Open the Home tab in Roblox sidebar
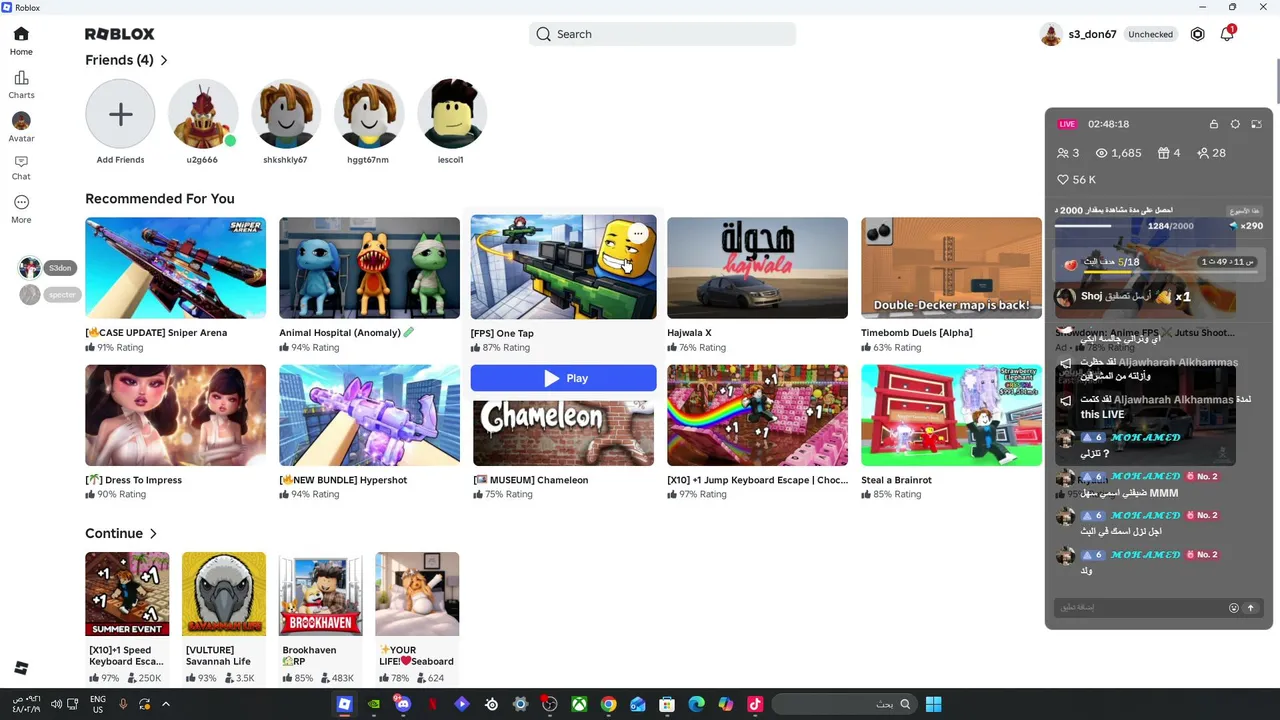Image resolution: width=1280 pixels, height=720 pixels. [x=21, y=41]
